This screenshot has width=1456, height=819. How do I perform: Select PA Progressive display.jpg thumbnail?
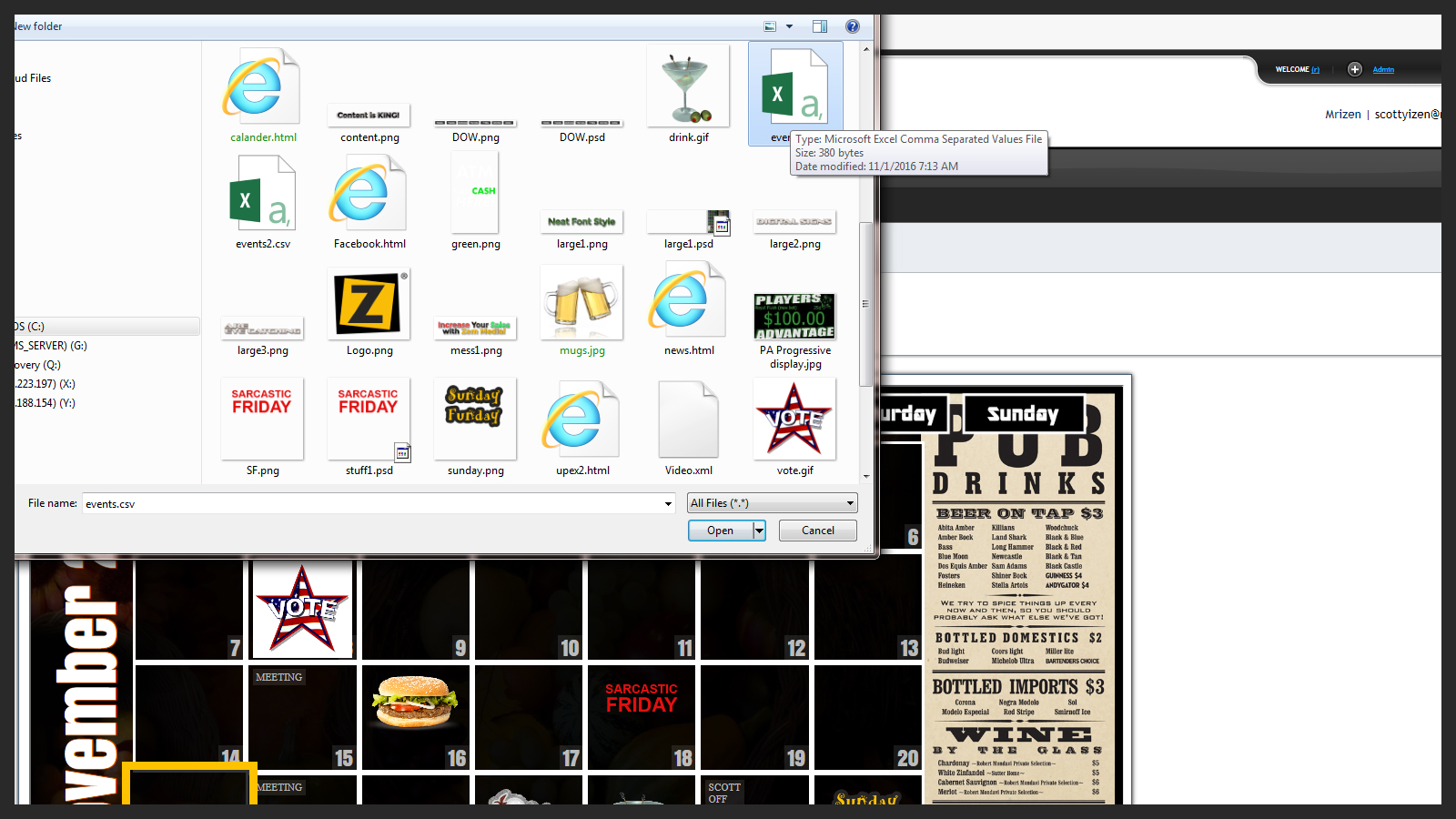(794, 316)
